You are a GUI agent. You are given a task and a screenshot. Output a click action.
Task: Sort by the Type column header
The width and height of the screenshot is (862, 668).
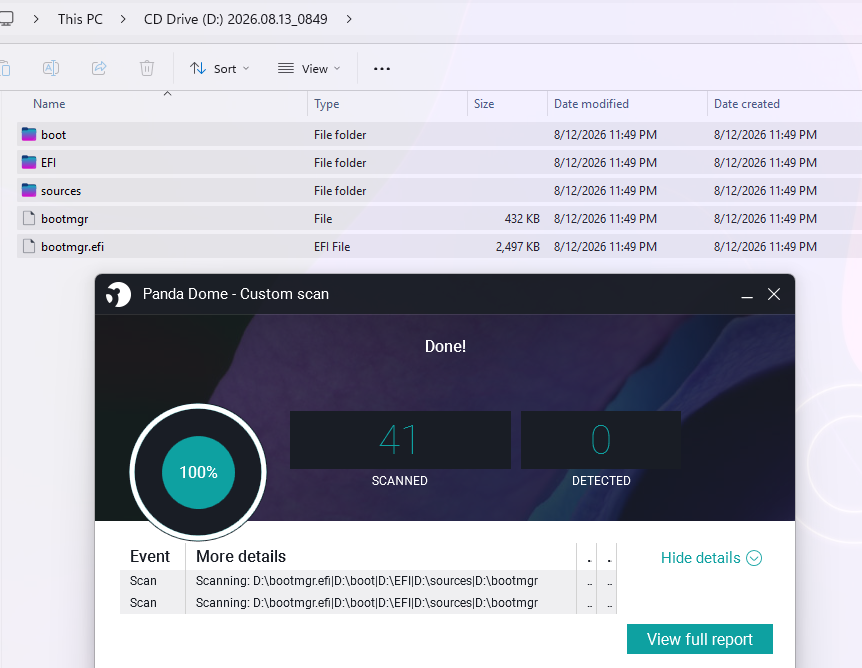[327, 104]
